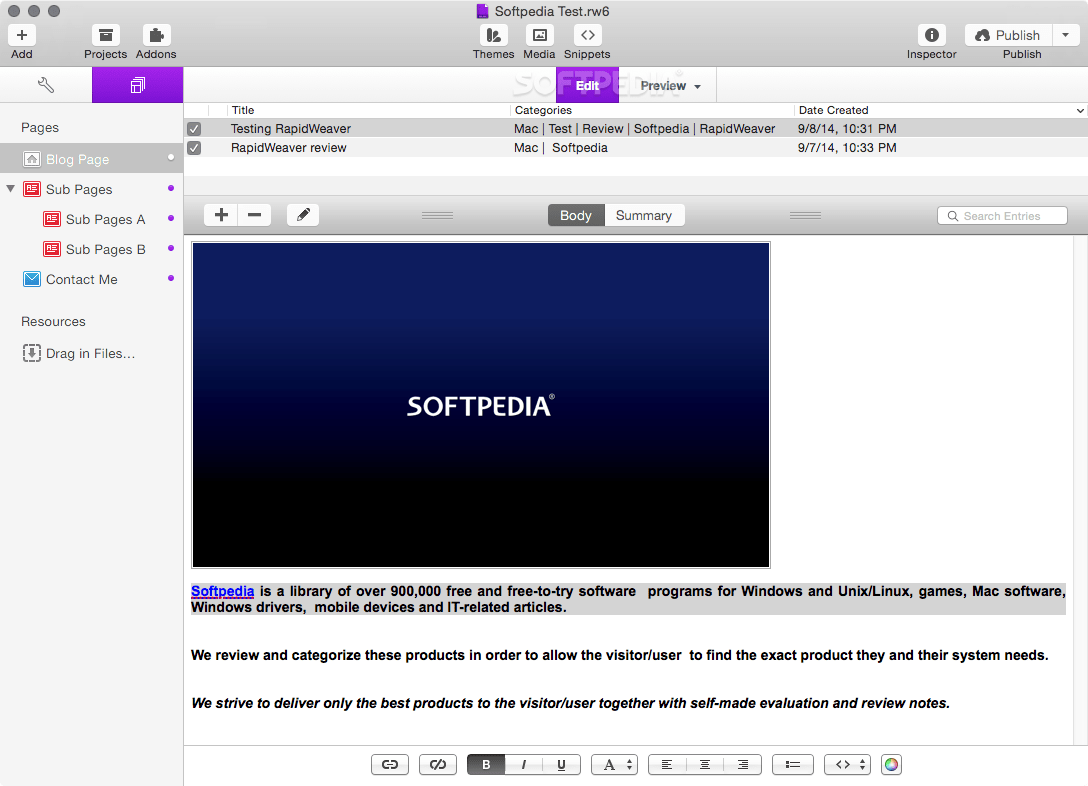
Task: Align text center
Action: click(x=704, y=764)
